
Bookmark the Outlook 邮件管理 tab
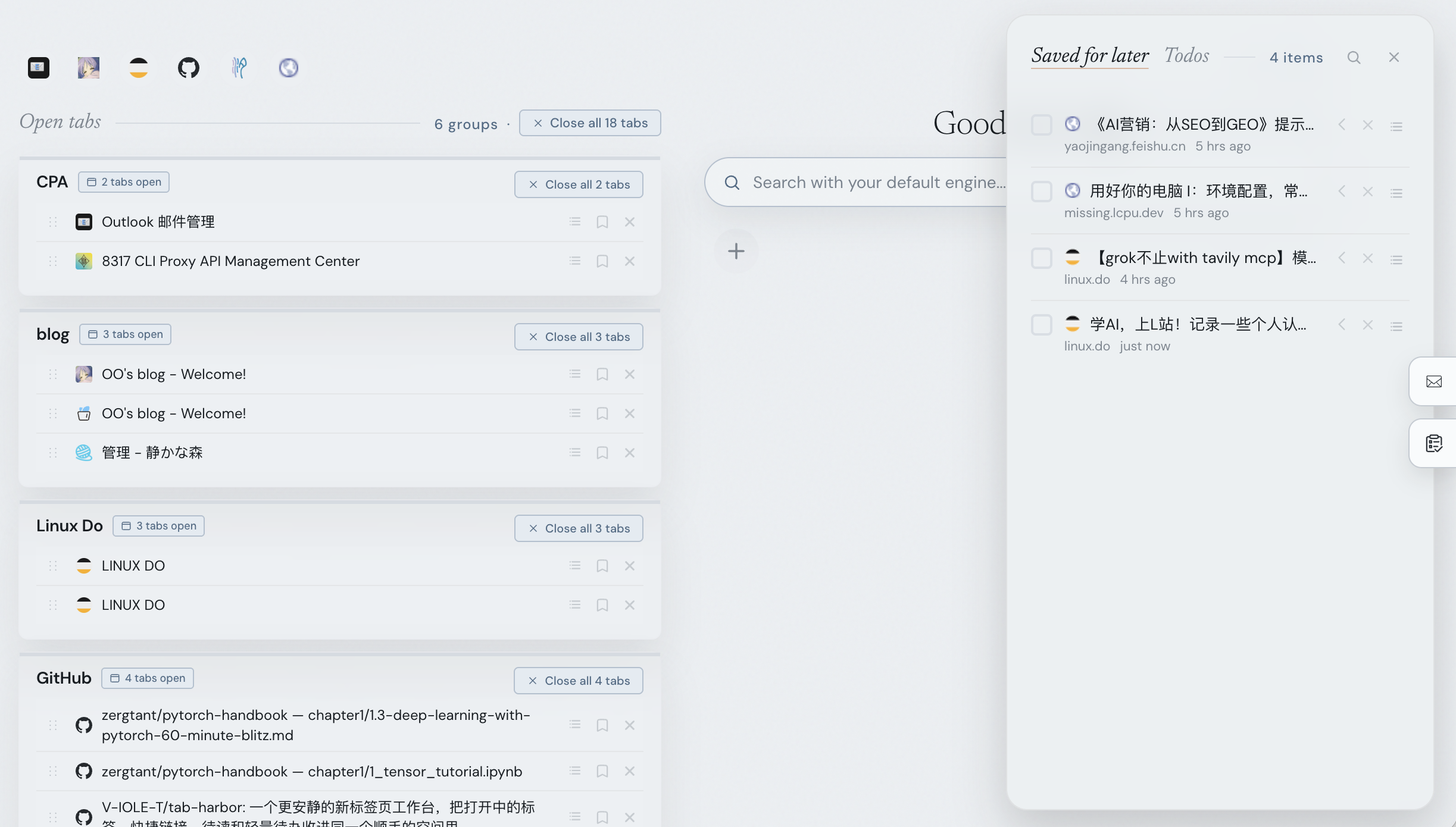pos(602,222)
